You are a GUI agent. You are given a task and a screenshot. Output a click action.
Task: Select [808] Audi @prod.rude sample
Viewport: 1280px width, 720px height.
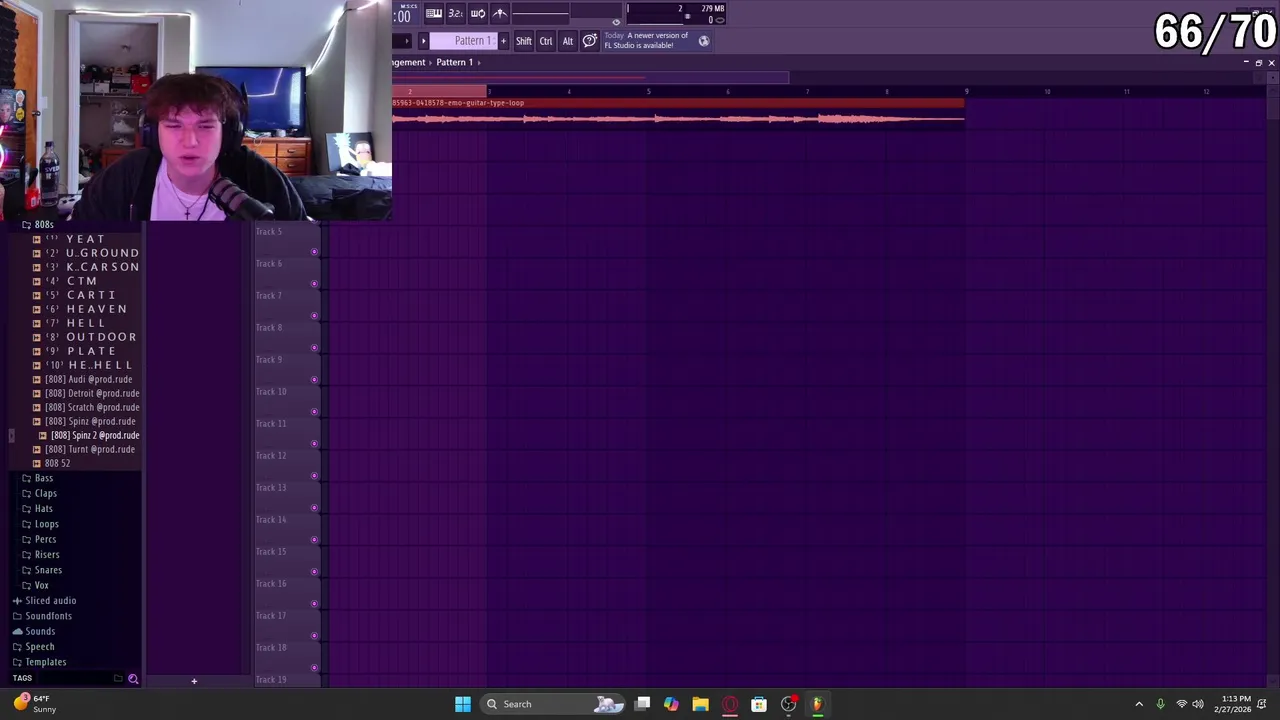[x=88, y=379]
